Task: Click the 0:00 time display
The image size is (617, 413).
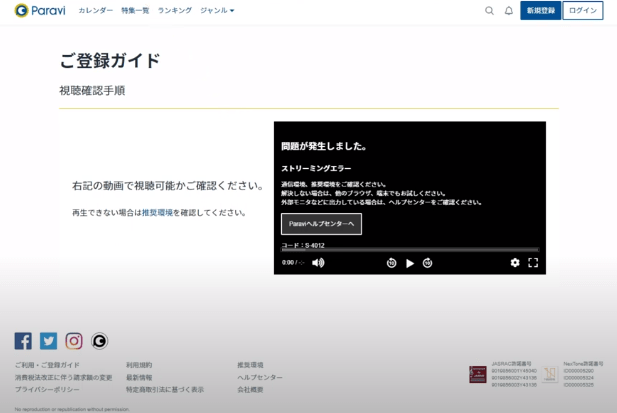Action: coord(288,262)
